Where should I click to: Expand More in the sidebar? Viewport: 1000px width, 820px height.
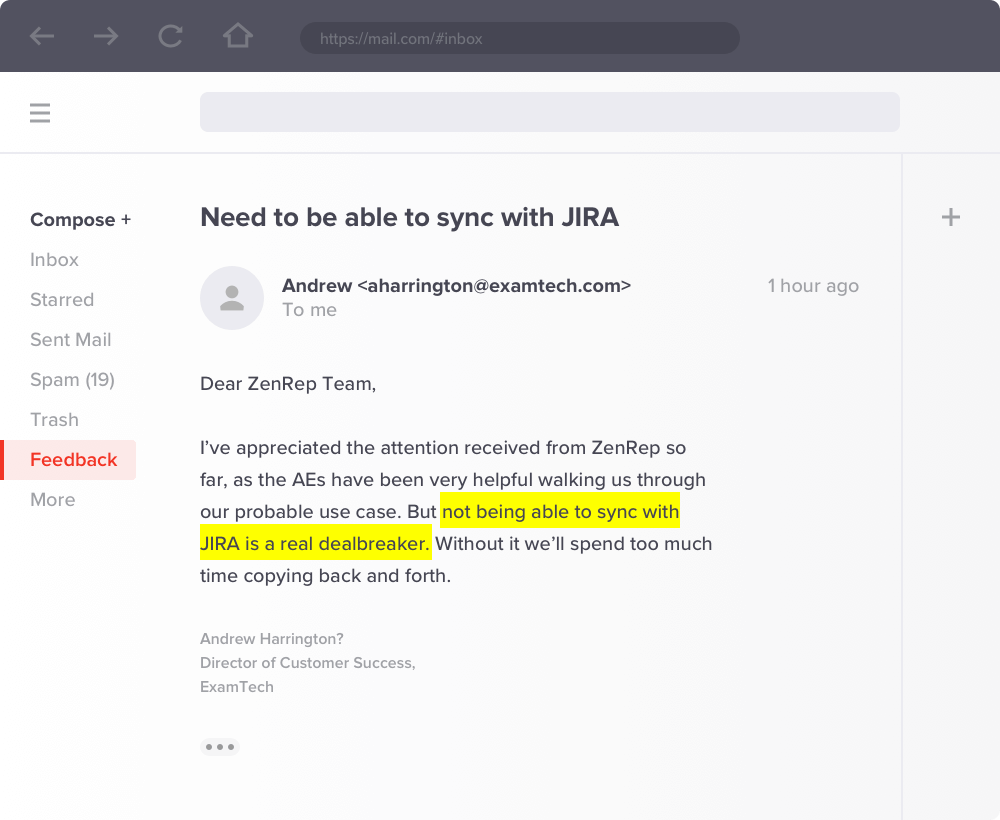pos(52,500)
